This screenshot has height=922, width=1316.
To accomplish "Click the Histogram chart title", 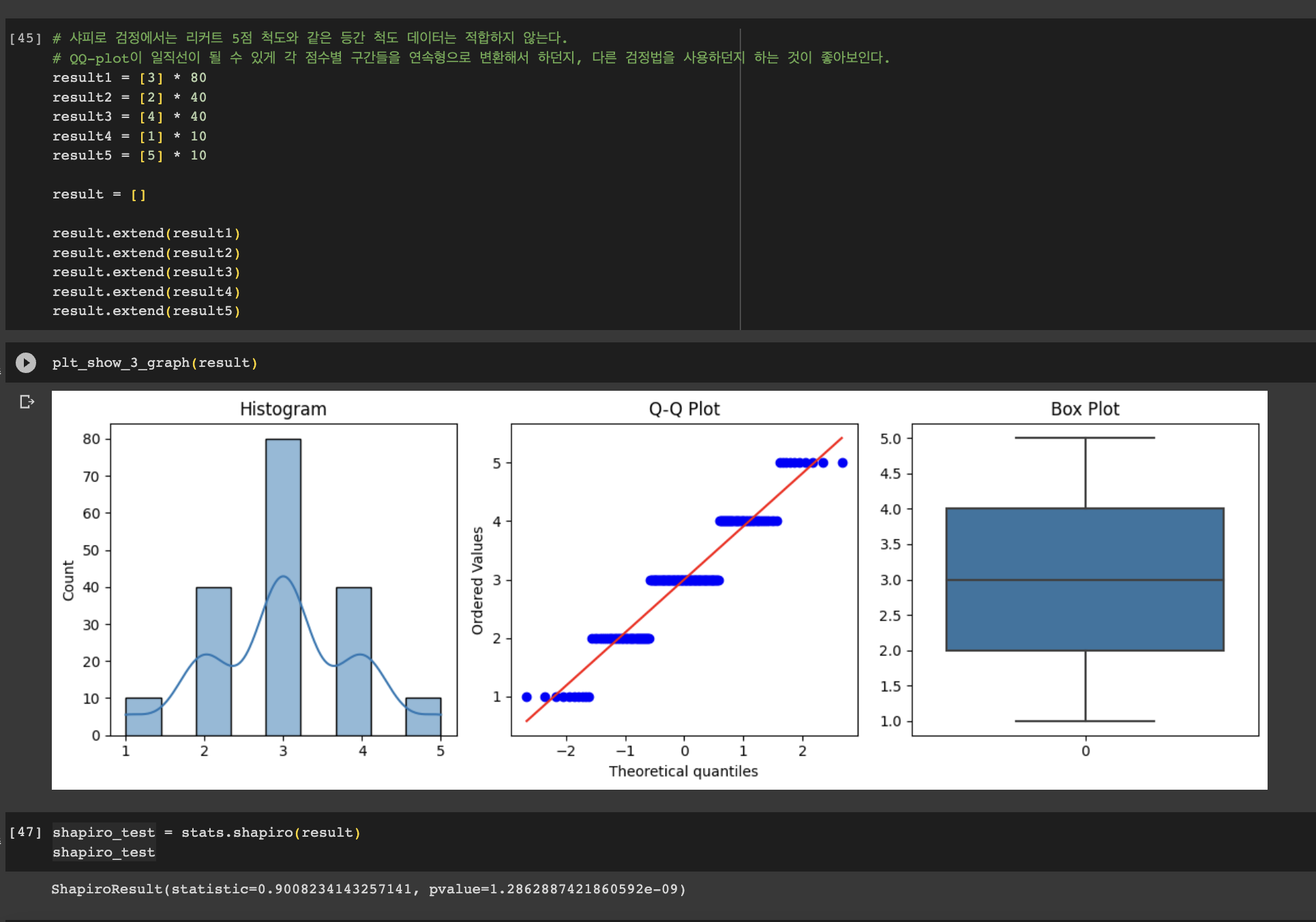I will click(283, 409).
